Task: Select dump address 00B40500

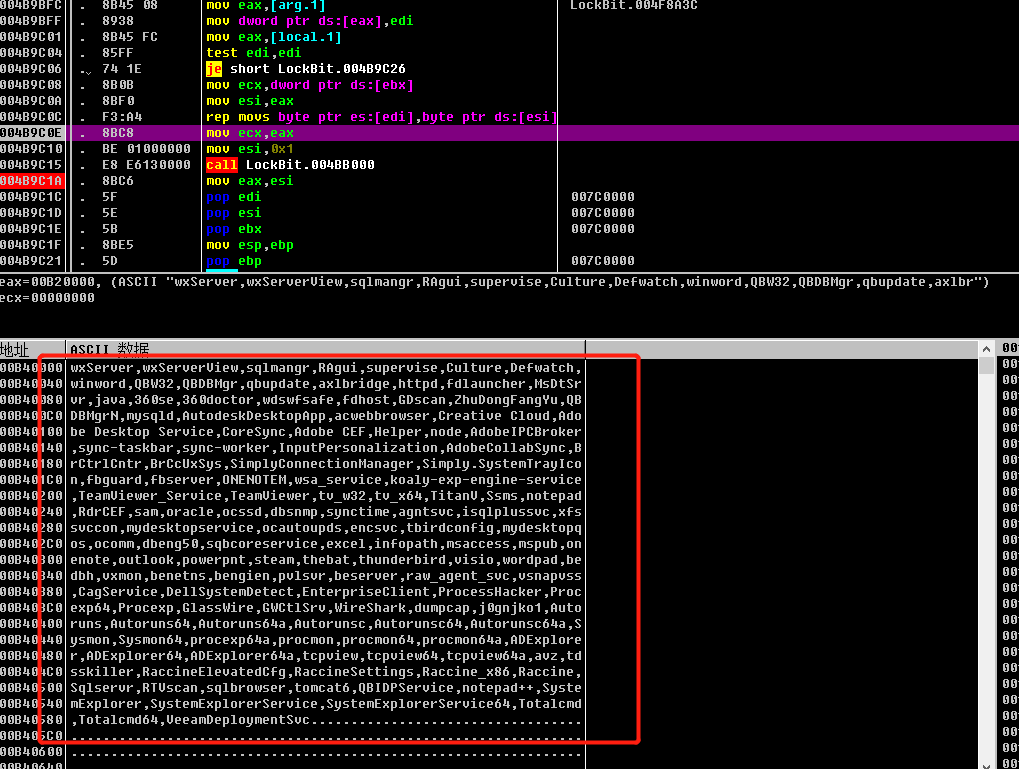Action: (x=32, y=688)
